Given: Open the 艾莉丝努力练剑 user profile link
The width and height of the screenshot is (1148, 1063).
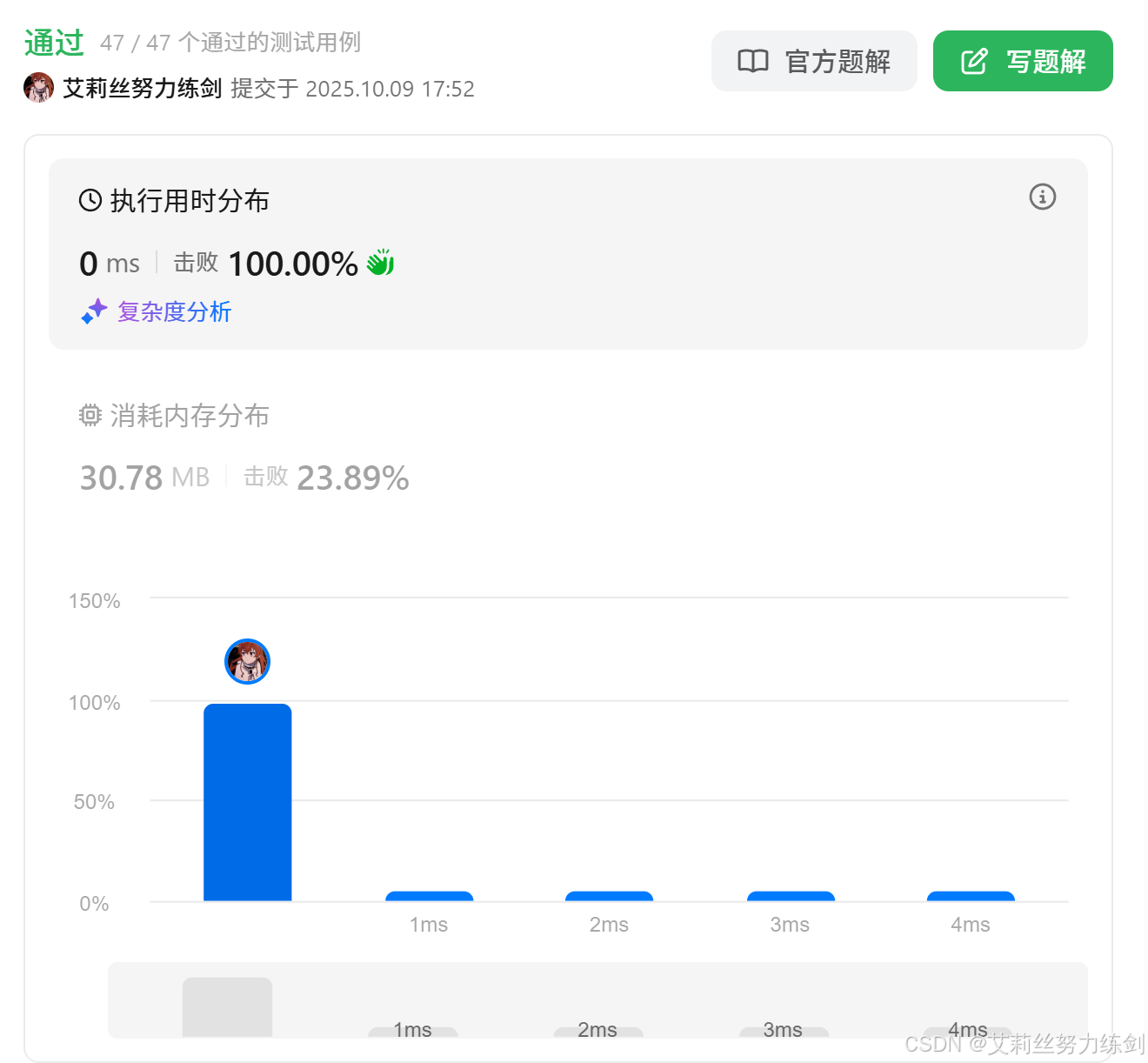Looking at the screenshot, I should pos(143,88).
